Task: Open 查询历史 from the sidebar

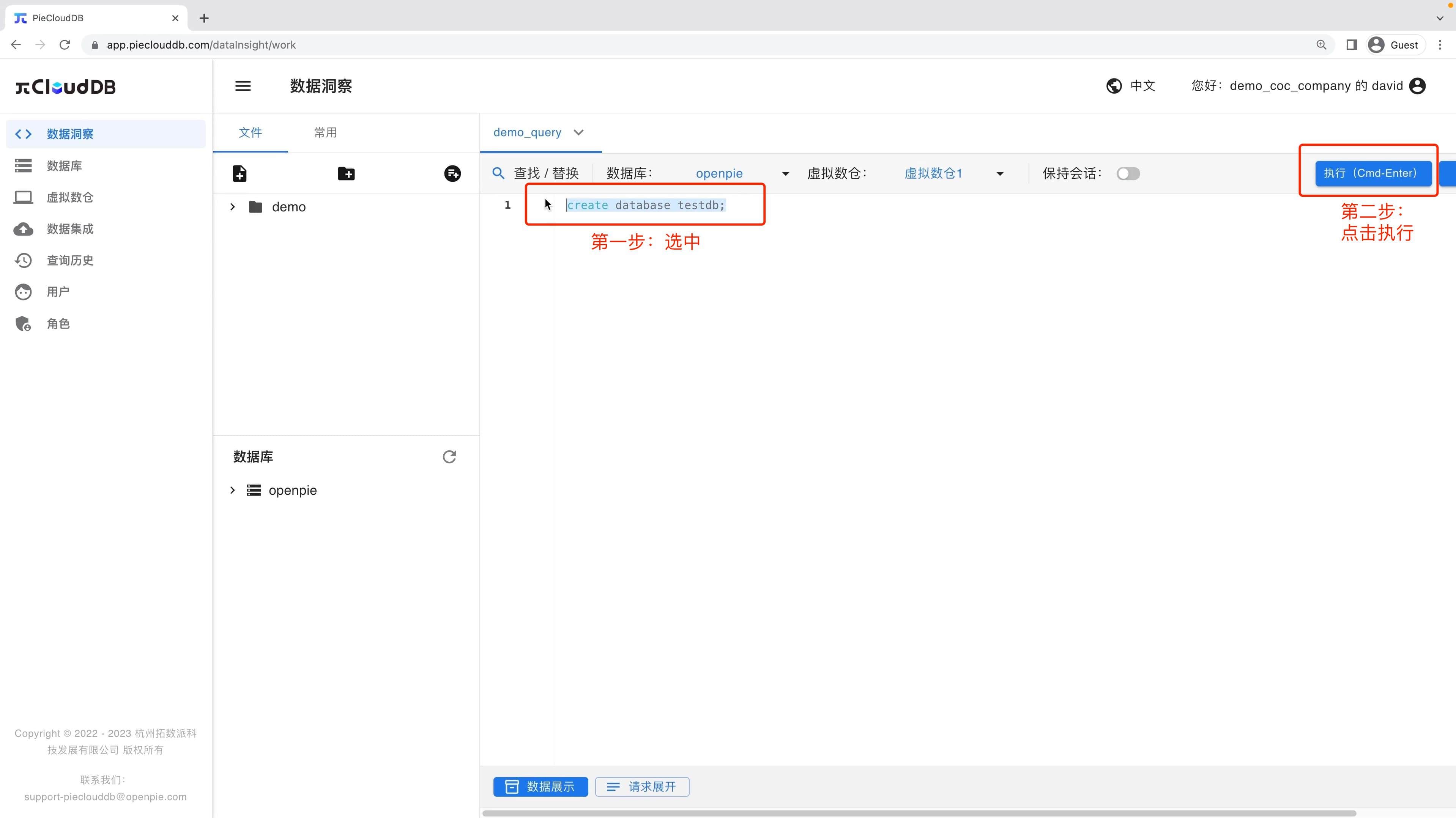Action: point(69,260)
